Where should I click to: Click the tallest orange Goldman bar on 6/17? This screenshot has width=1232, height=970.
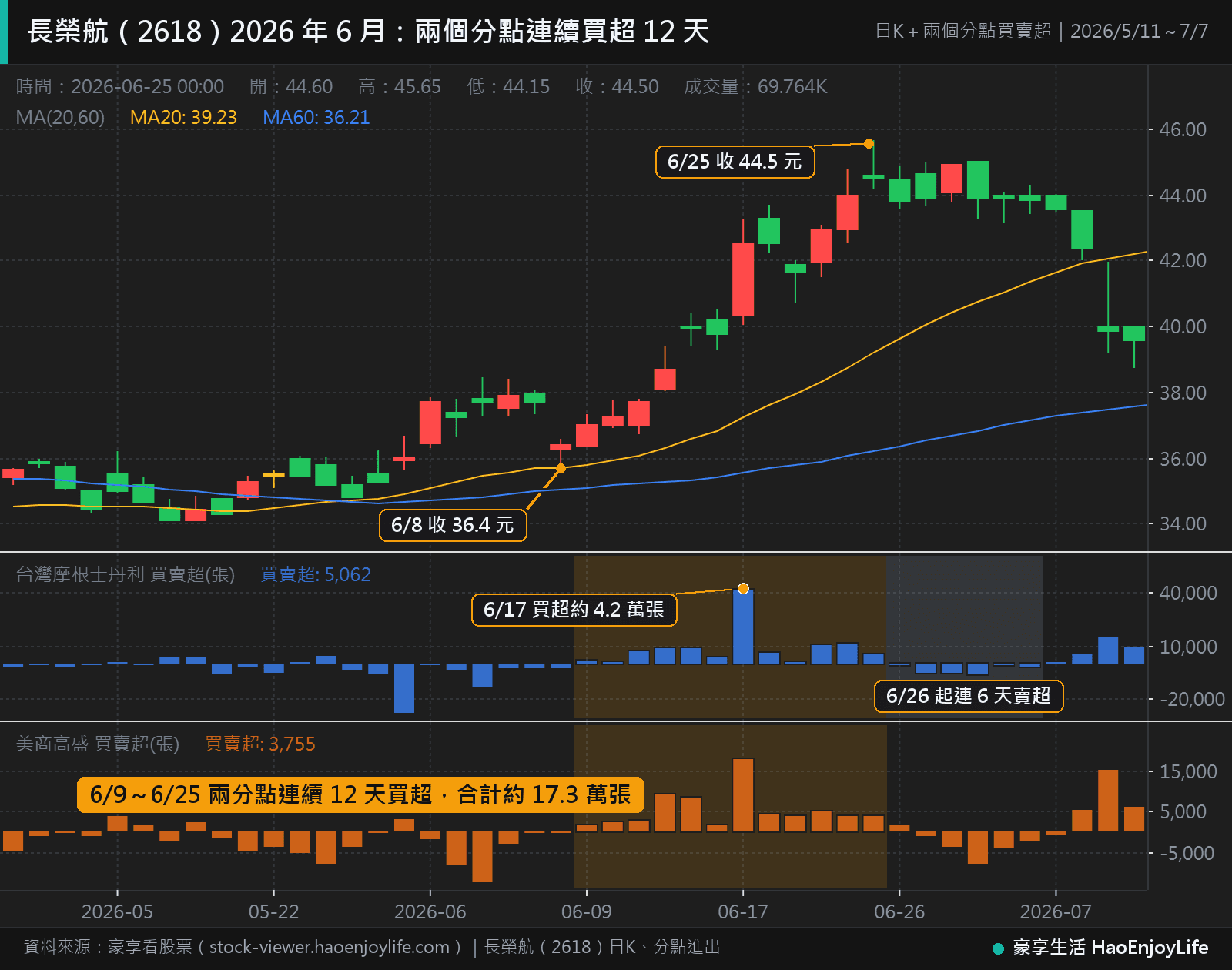(x=743, y=795)
